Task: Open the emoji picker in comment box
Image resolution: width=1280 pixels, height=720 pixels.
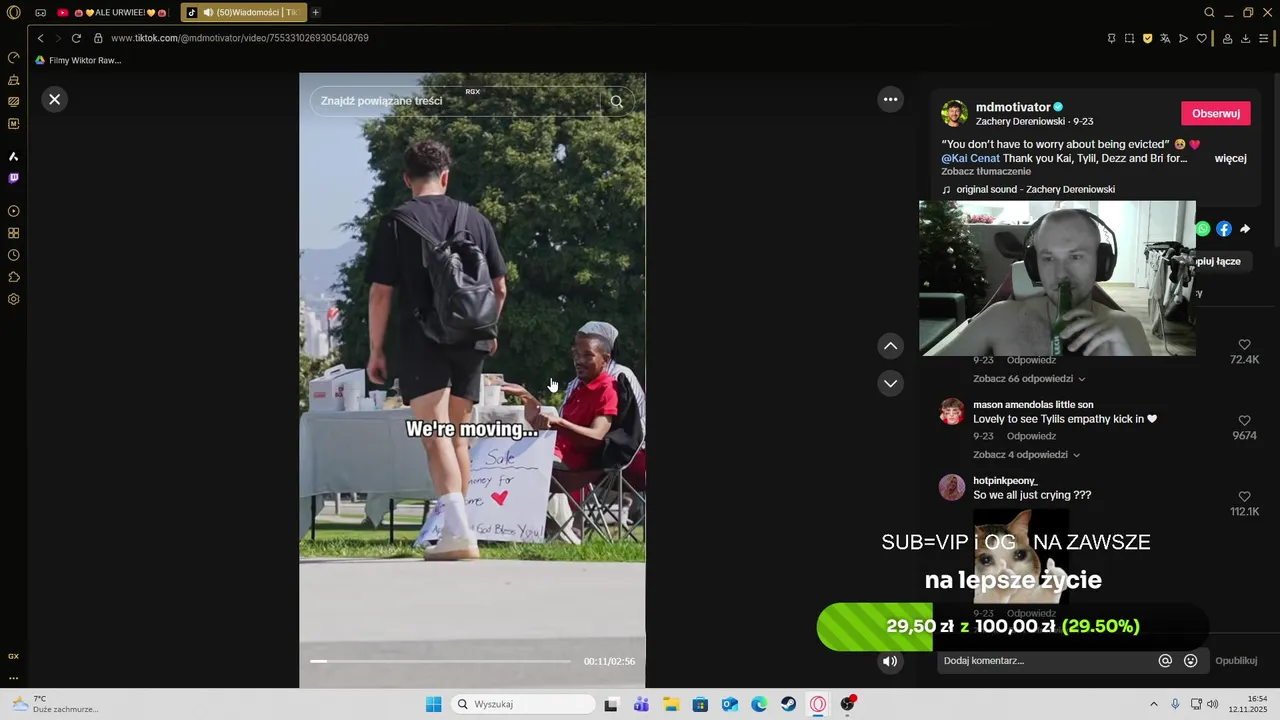Action: click(1190, 661)
